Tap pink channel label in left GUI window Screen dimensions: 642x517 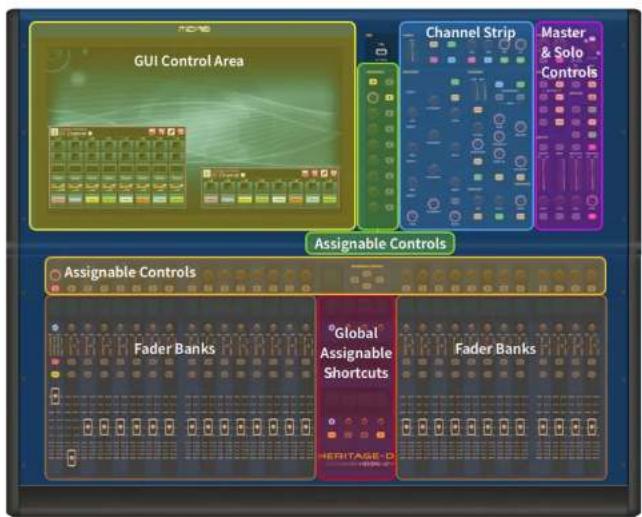pyautogui.click(x=58, y=199)
